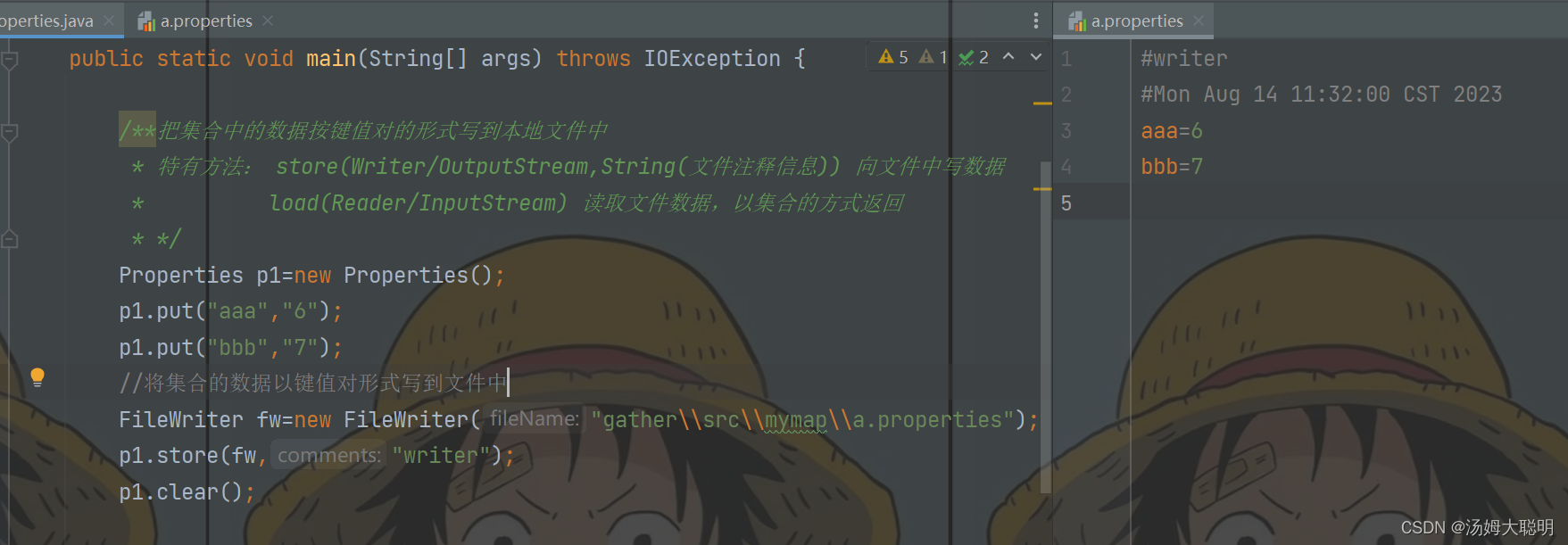Click 'Properties p1=new Properties();' line
Screen dimensions: 1568x545
(x=312, y=276)
